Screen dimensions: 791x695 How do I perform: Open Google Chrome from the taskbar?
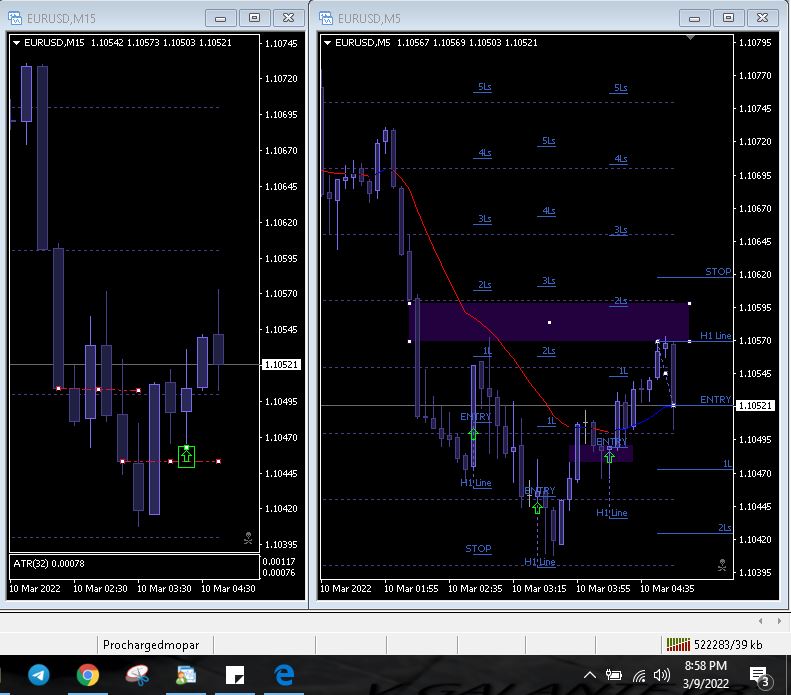click(x=88, y=675)
